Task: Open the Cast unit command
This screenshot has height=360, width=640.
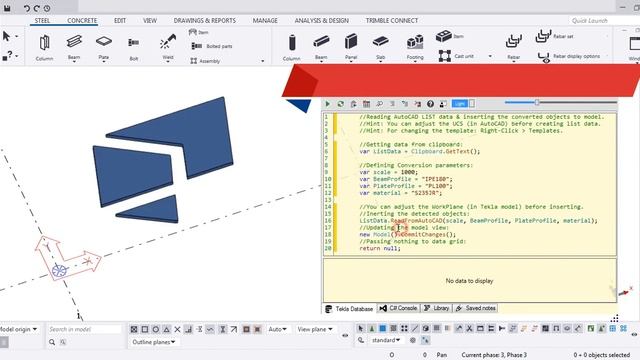Action: (456, 56)
